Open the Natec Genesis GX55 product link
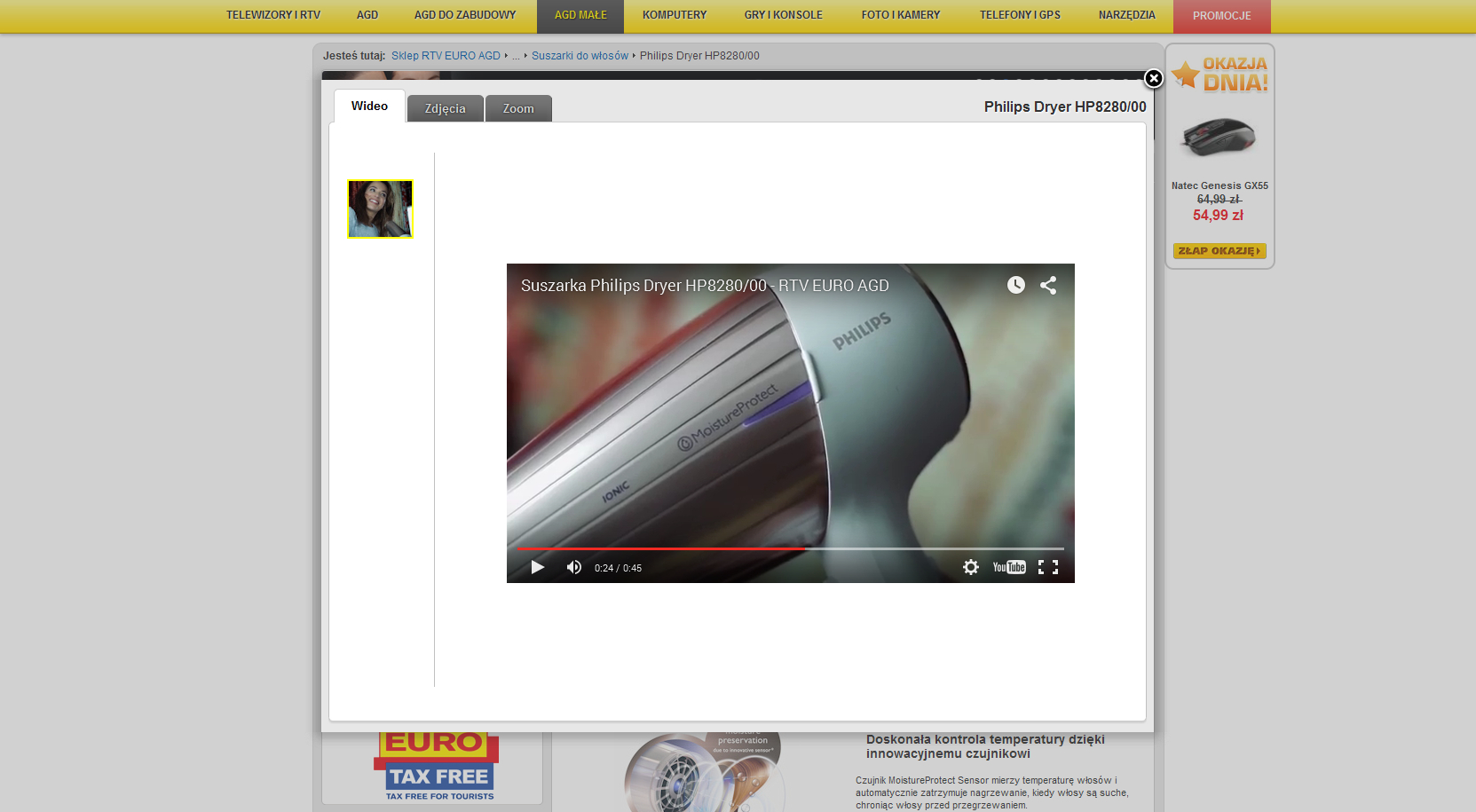This screenshot has width=1476, height=812. click(x=1219, y=185)
